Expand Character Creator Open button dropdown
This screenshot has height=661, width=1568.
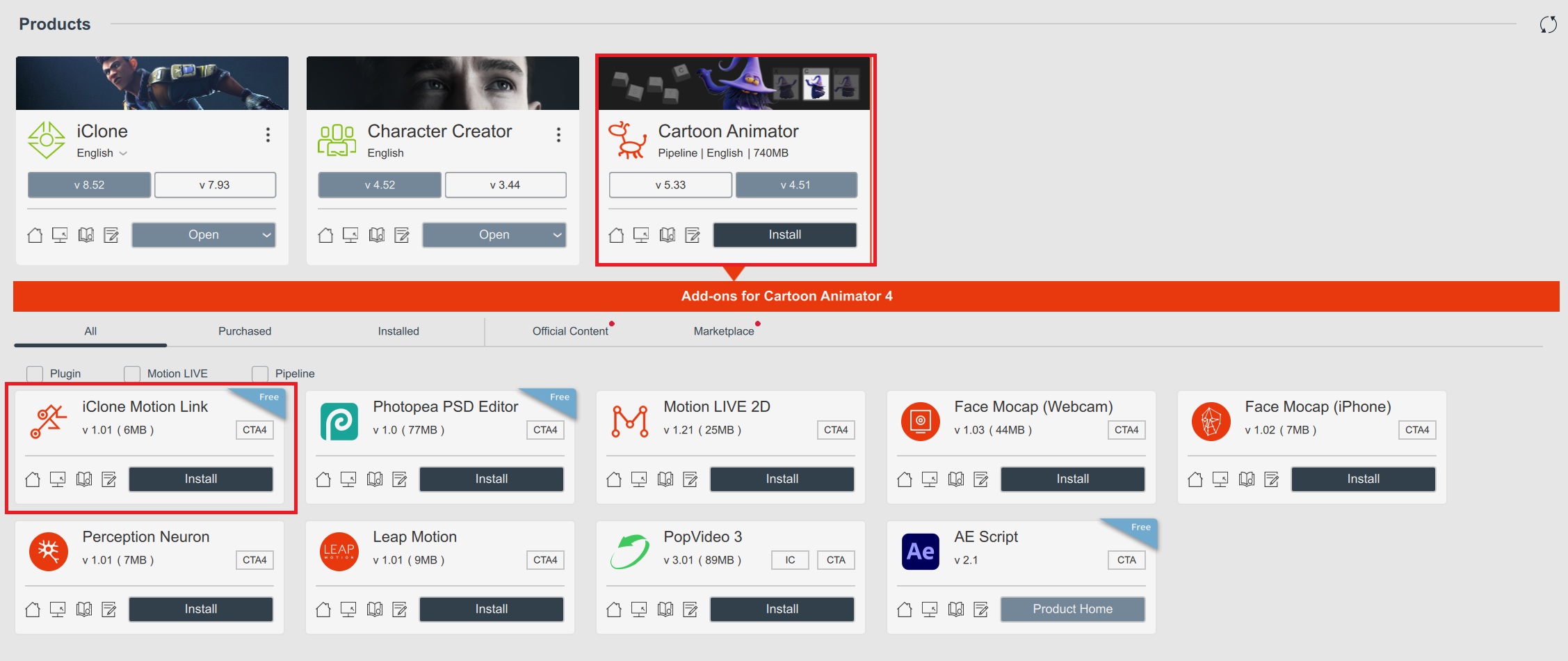tap(557, 235)
